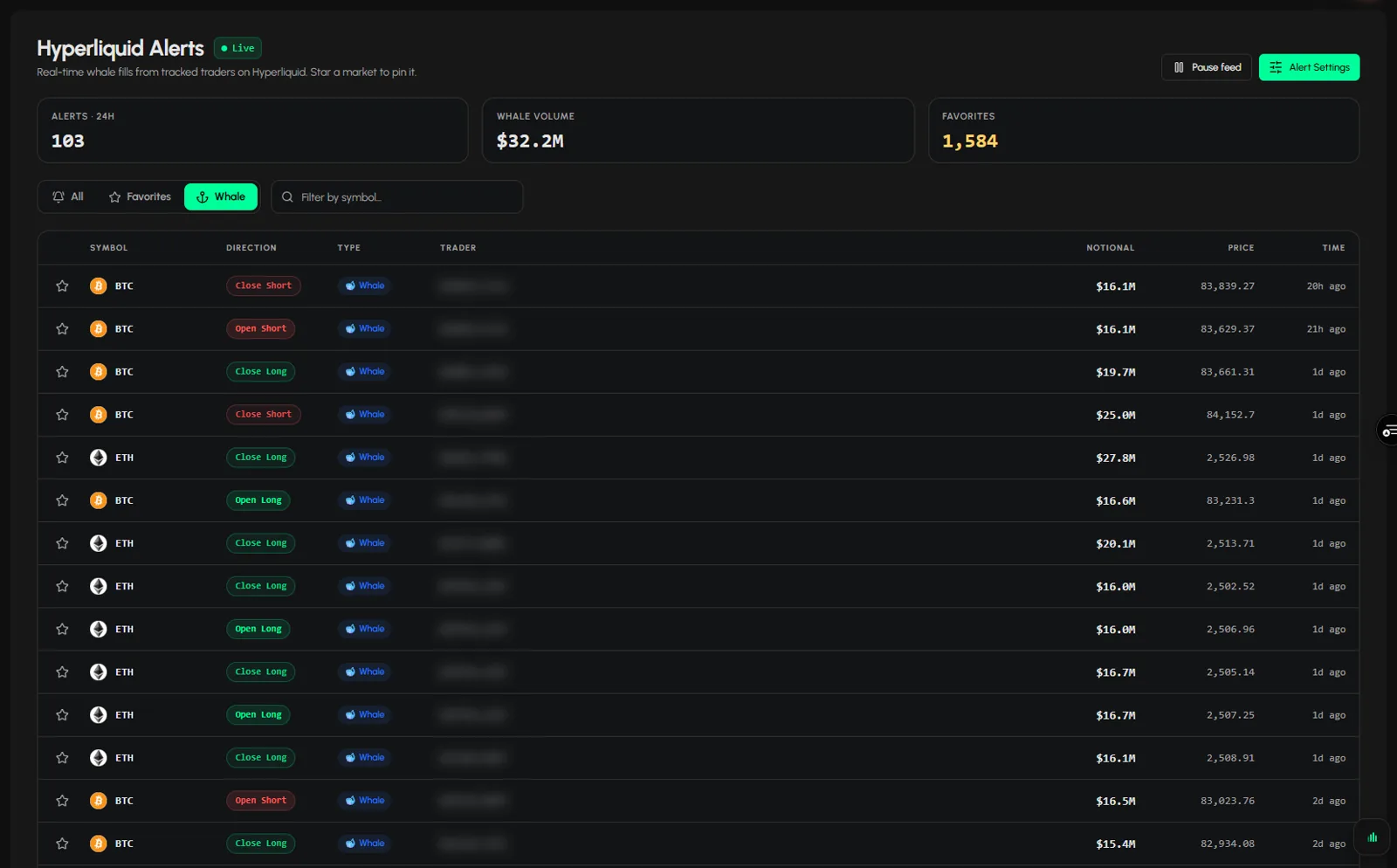Image resolution: width=1397 pixels, height=868 pixels.
Task: Switch to the Favorites tab
Action: point(140,196)
